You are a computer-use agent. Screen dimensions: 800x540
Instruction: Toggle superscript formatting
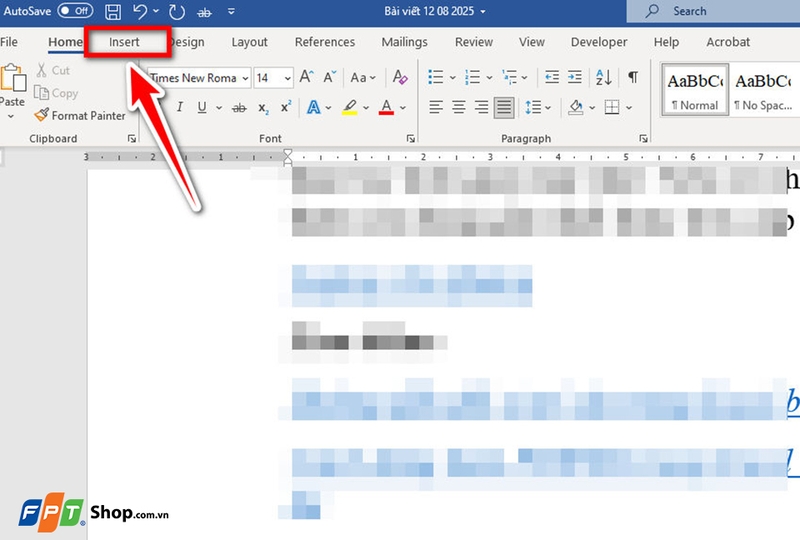coord(286,107)
